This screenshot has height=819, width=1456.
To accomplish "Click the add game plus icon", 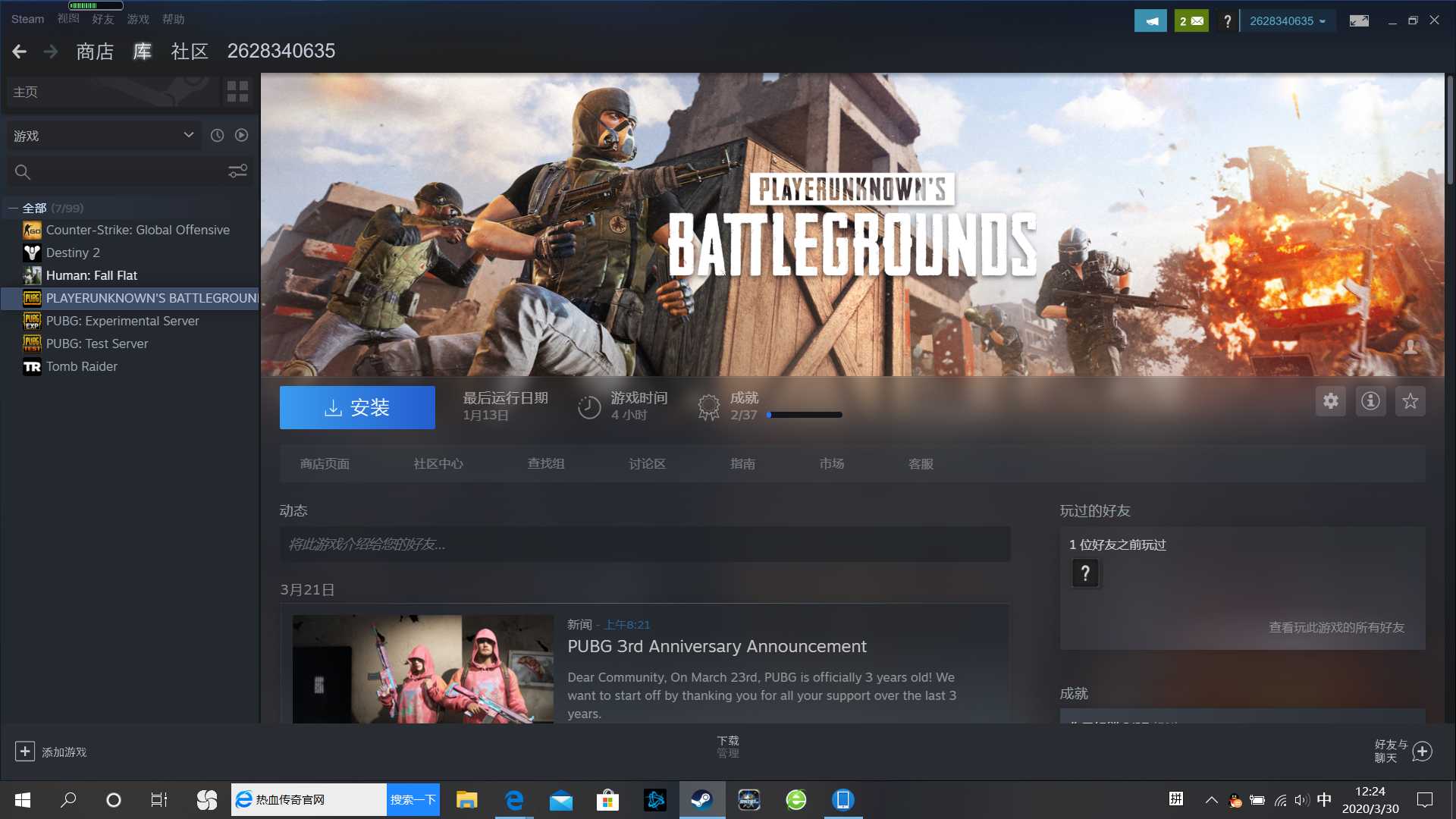I will tap(24, 752).
